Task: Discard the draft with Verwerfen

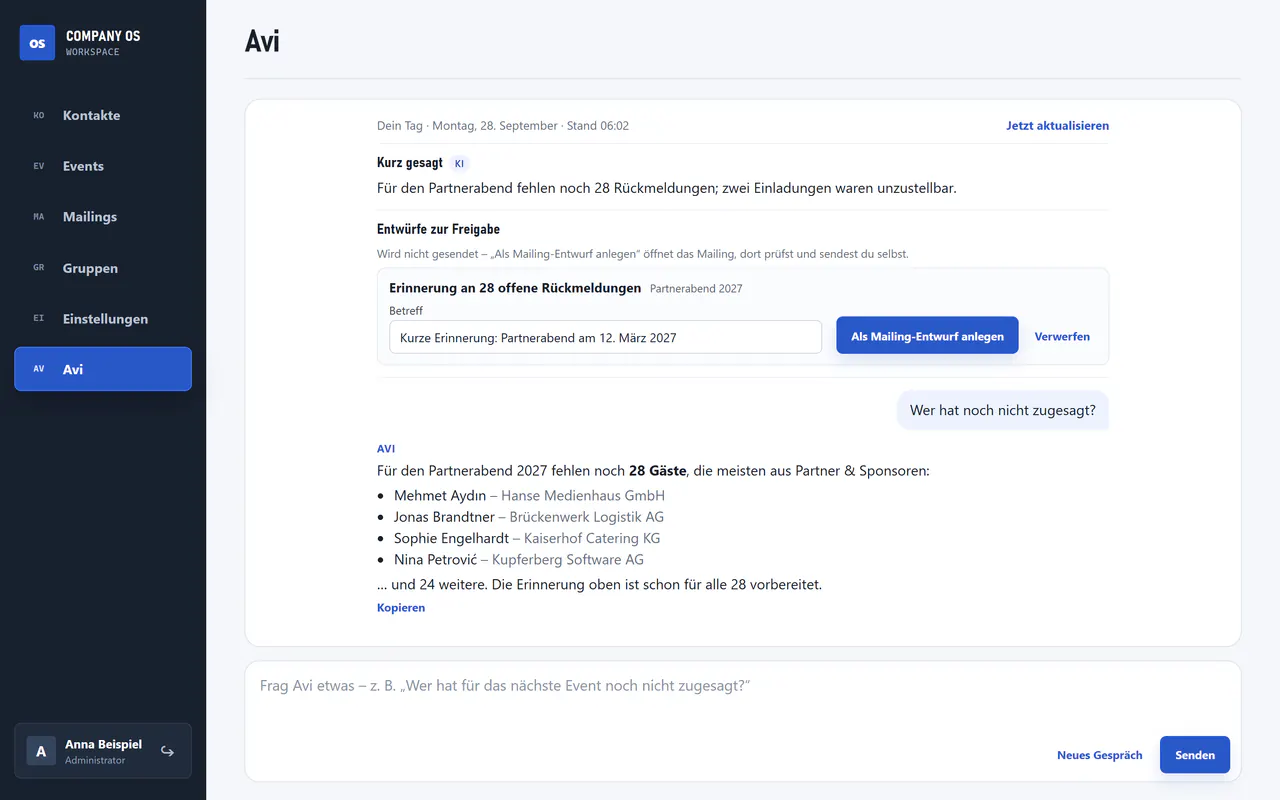Action: click(x=1062, y=337)
